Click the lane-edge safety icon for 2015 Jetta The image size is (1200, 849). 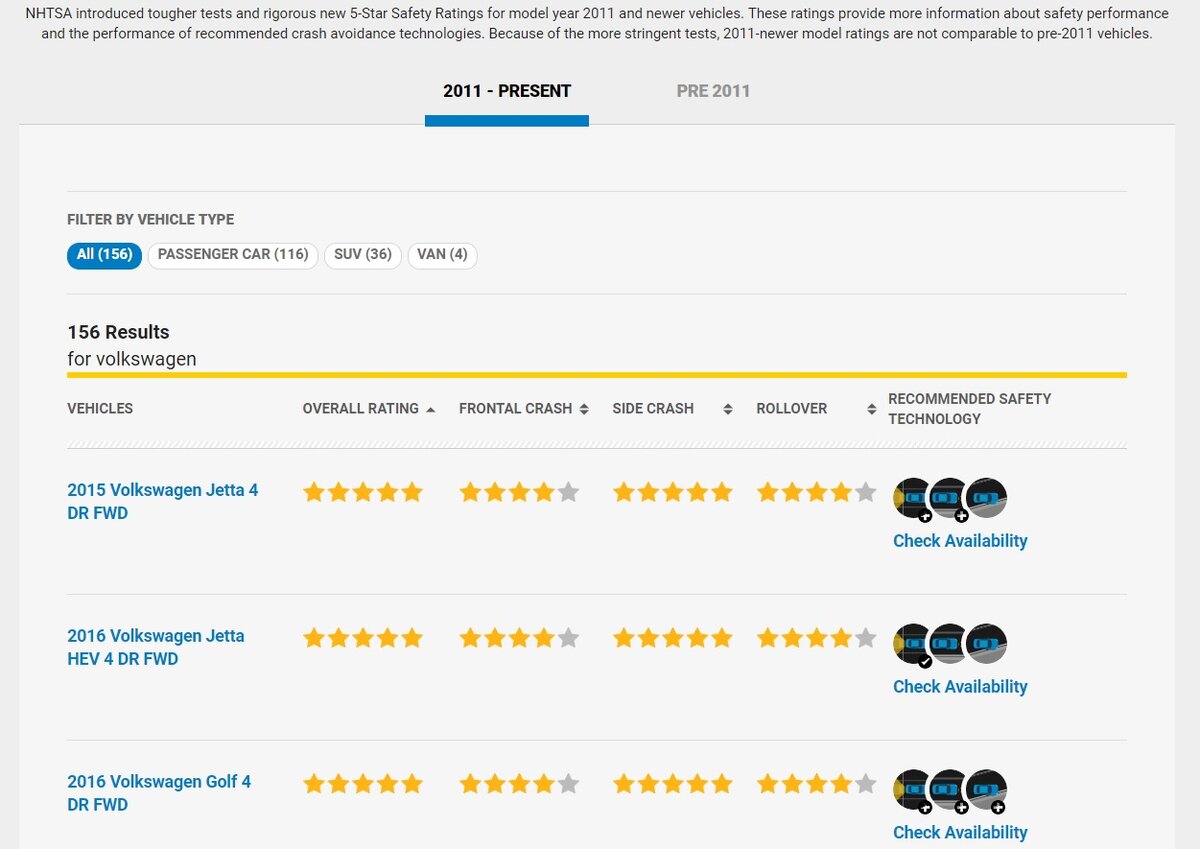pos(986,498)
